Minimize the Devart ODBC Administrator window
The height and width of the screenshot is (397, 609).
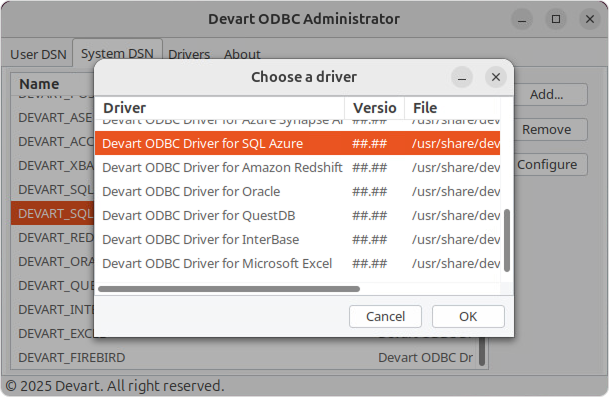(x=522, y=19)
